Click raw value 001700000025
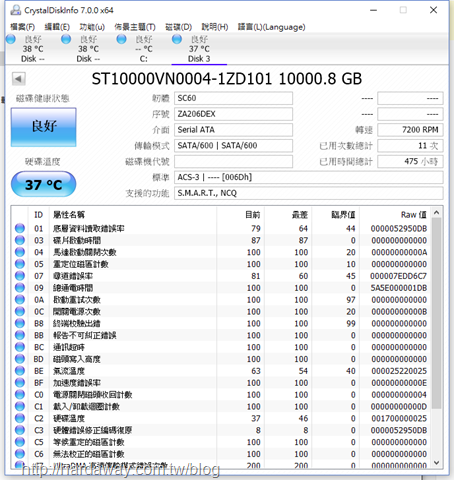 point(399,419)
